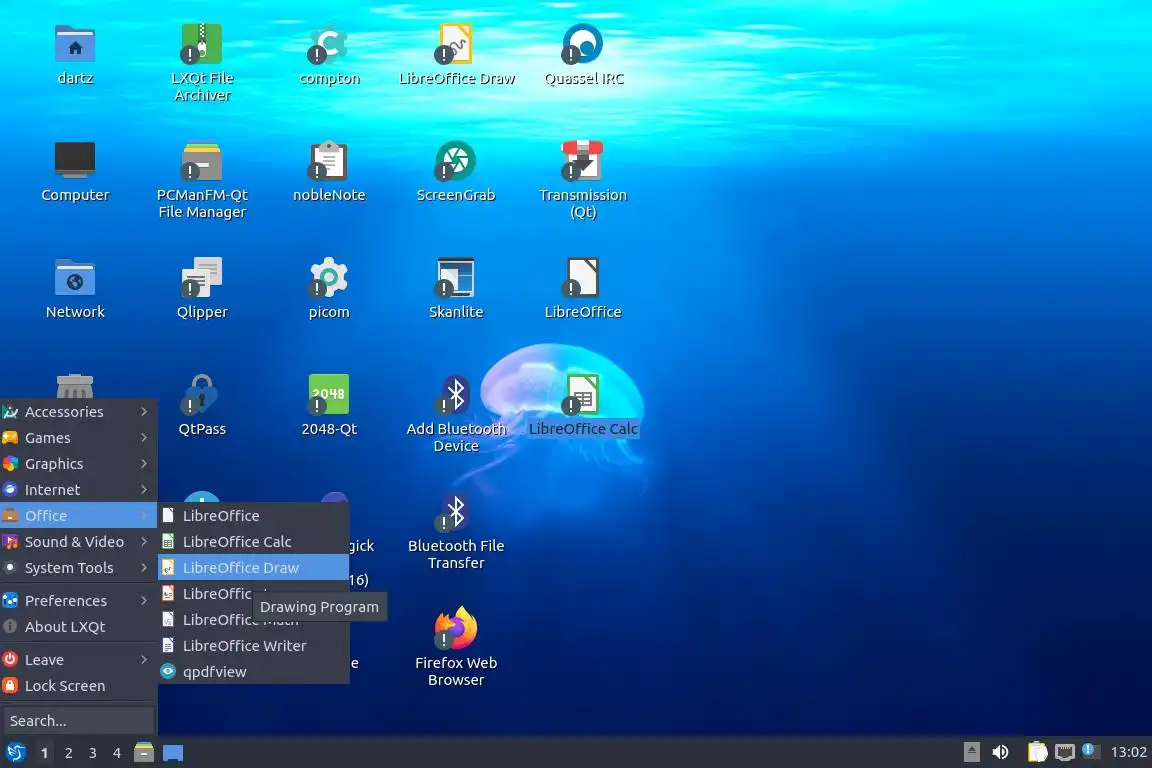Choose LibreOffice in the Office submenu
The width and height of the screenshot is (1152, 768).
pyautogui.click(x=253, y=515)
